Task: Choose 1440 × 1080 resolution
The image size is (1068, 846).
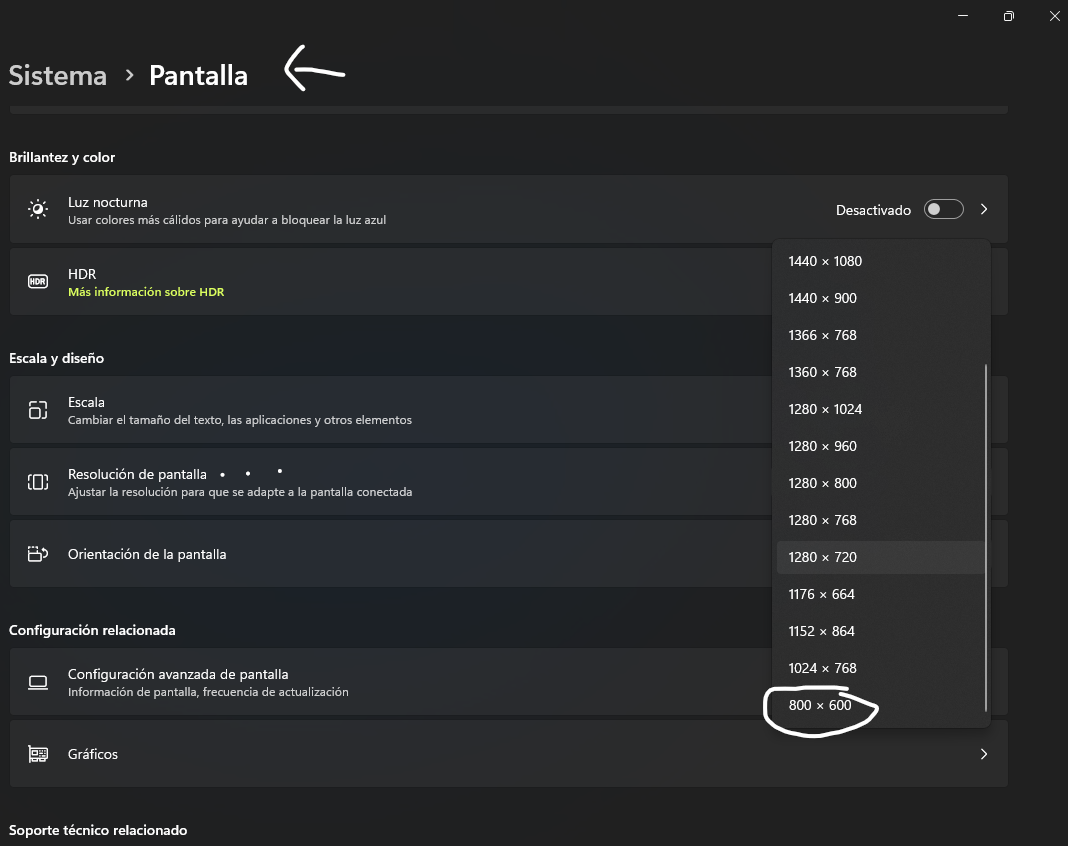Action: pyautogui.click(x=879, y=262)
